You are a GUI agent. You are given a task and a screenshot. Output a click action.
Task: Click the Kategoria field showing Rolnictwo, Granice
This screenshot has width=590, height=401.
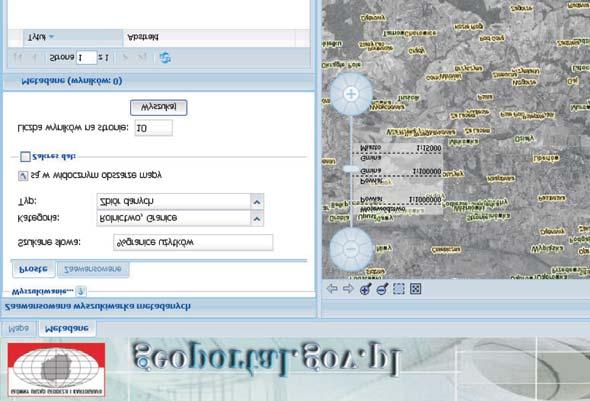coord(173,218)
